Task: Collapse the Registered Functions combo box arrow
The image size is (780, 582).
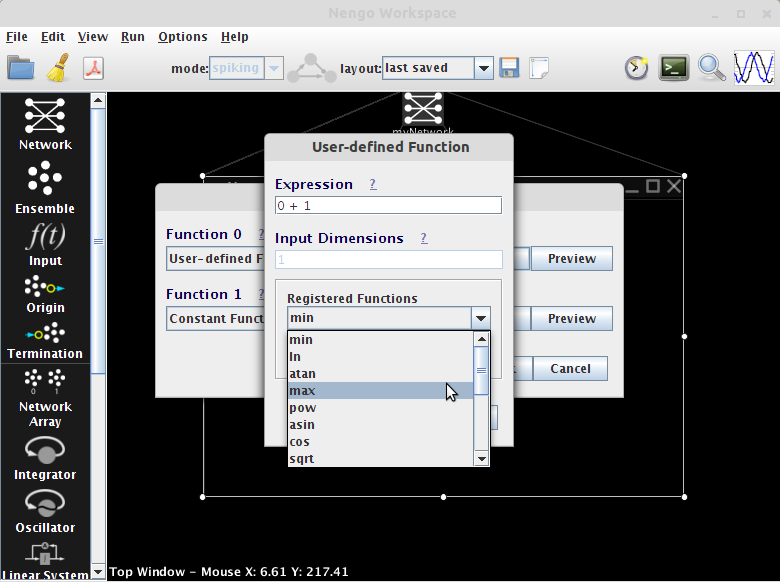Action: click(481, 318)
